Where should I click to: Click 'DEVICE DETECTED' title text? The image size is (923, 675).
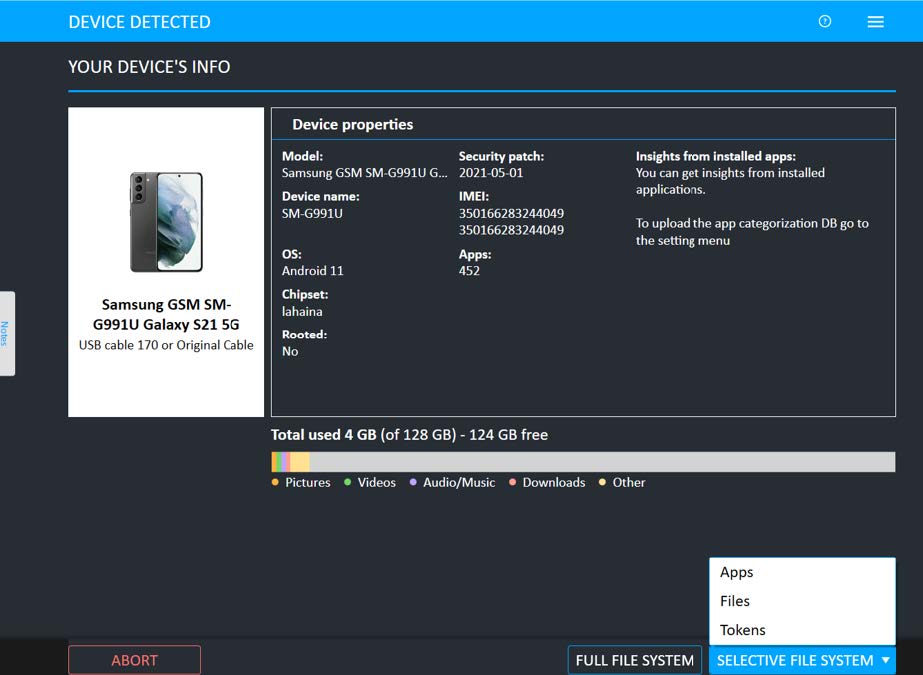(140, 22)
